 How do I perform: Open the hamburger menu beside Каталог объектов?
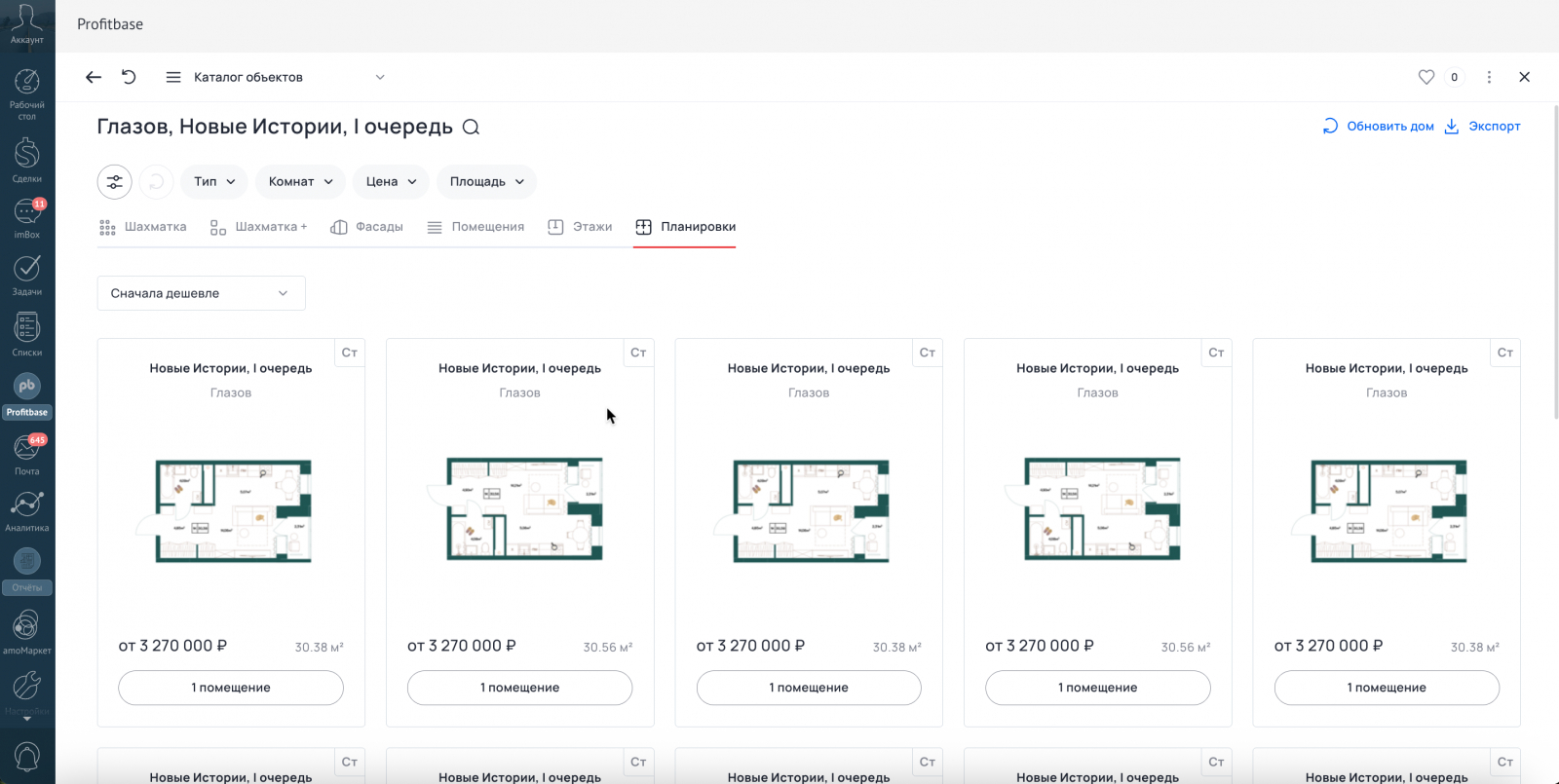173,77
